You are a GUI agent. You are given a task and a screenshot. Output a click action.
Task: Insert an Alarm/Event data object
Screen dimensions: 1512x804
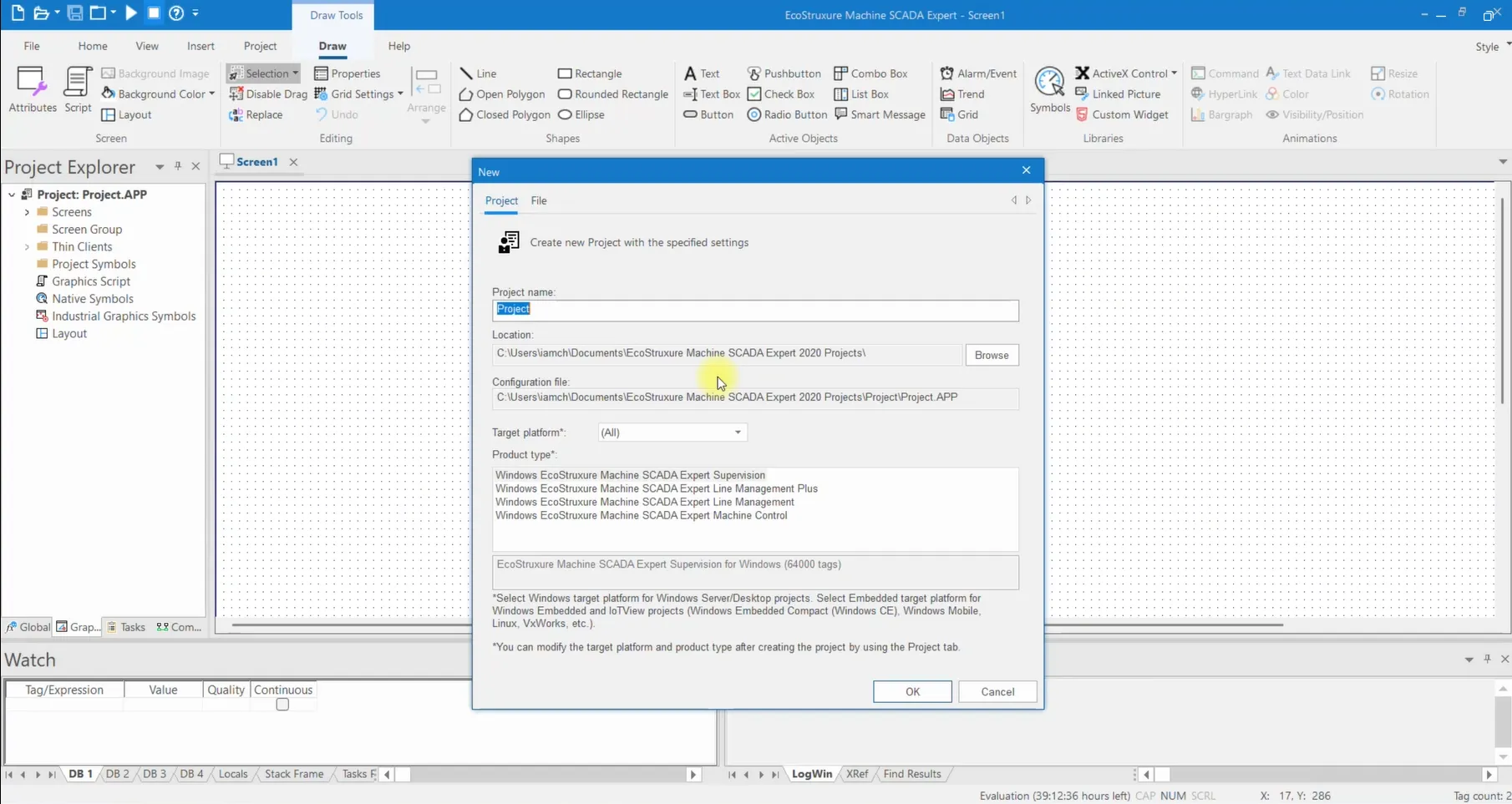point(978,73)
